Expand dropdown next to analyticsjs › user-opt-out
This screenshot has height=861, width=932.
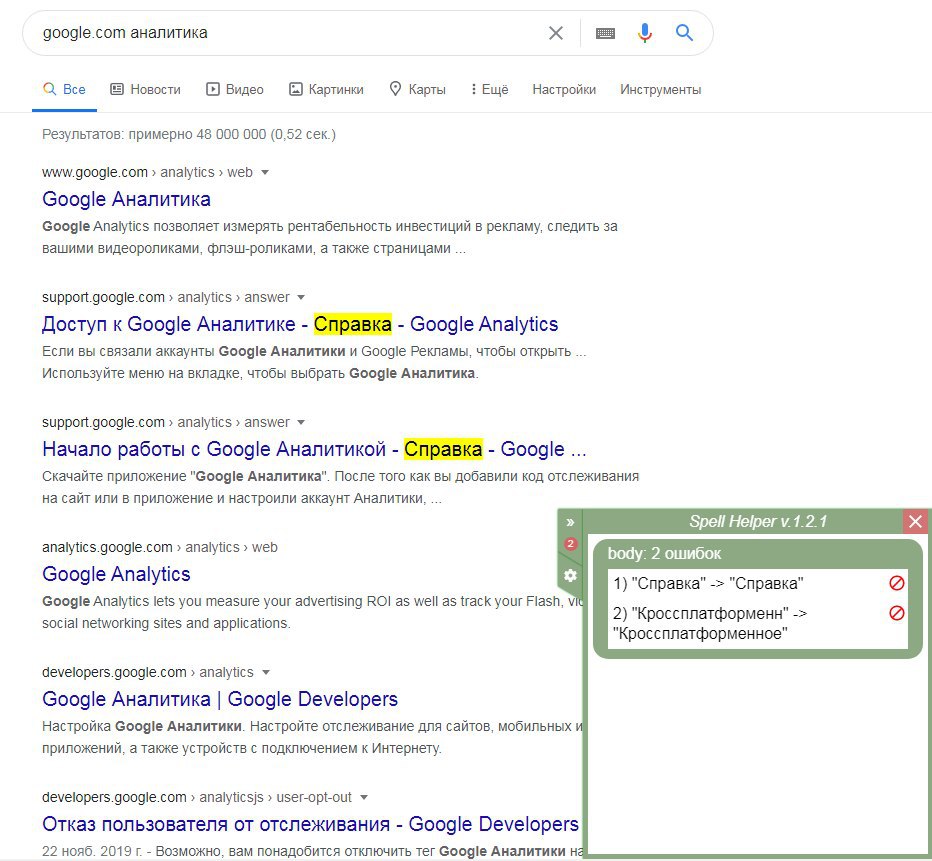point(364,797)
